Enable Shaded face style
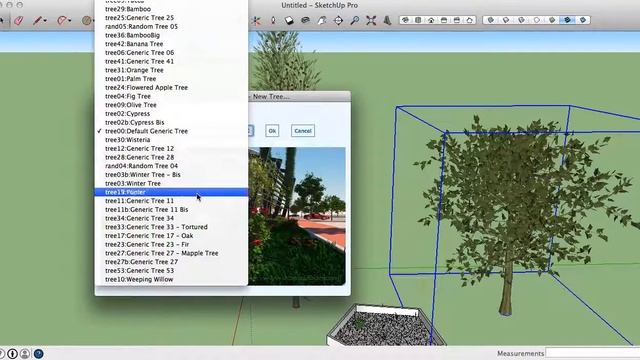The width and height of the screenshot is (640, 360). click(x=552, y=20)
